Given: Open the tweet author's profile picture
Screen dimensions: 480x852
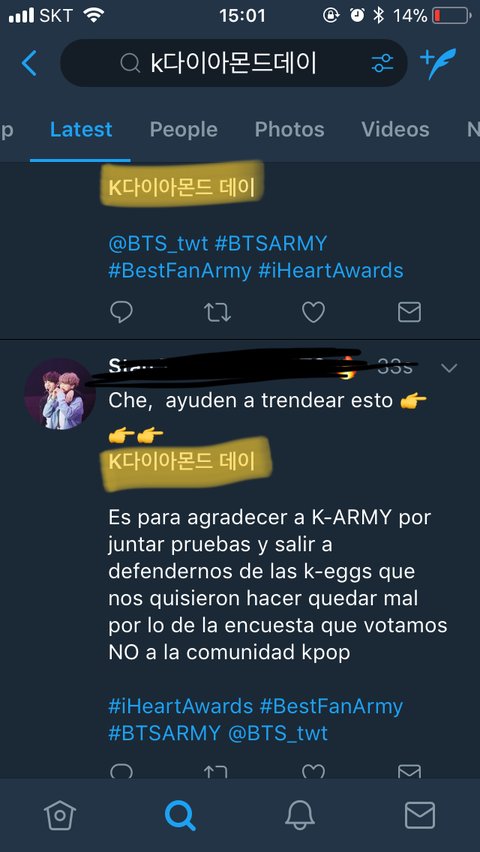Looking at the screenshot, I should (x=60, y=394).
